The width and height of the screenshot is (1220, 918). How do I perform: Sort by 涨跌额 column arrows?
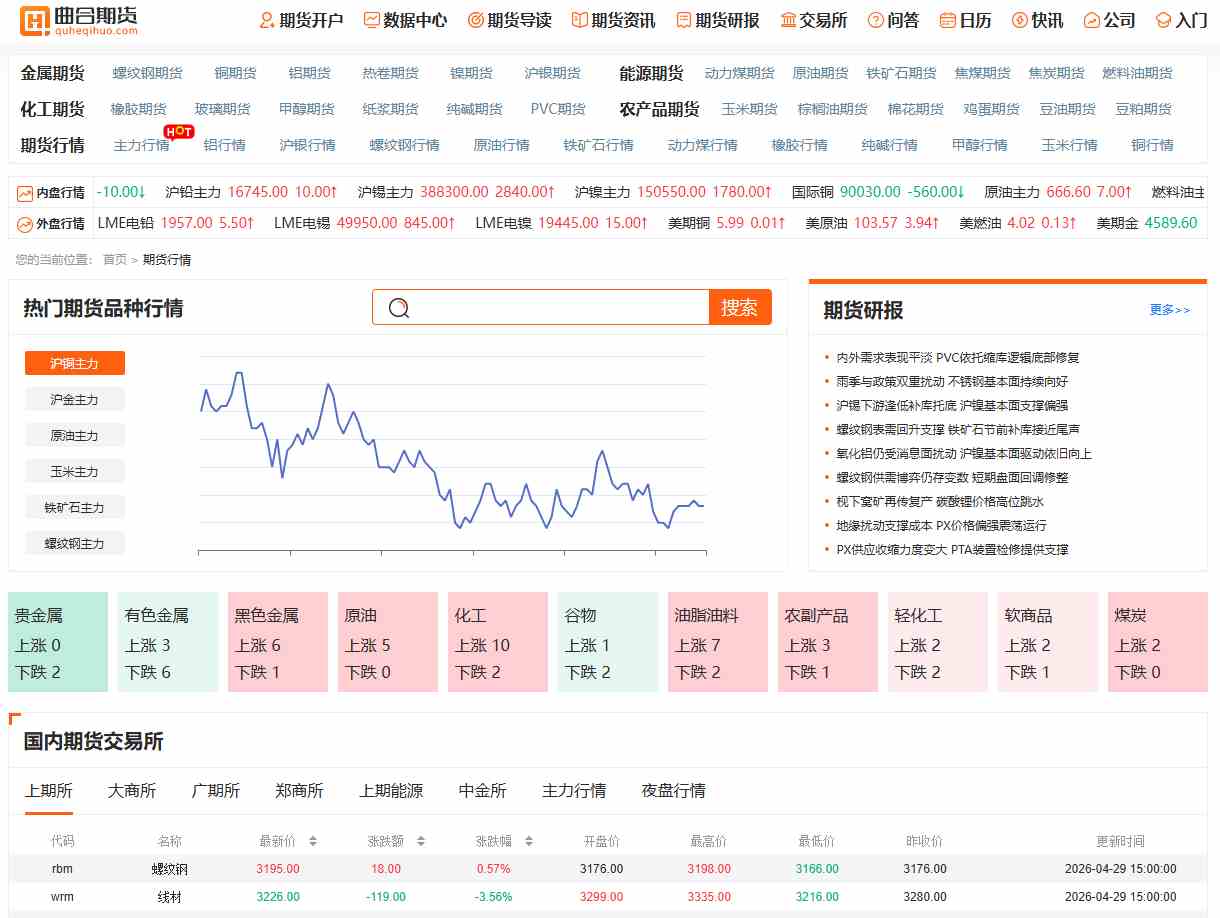[x=421, y=841]
